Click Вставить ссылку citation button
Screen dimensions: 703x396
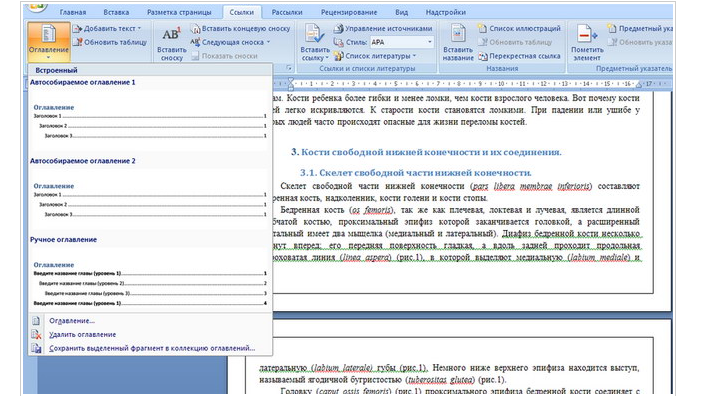[315, 43]
